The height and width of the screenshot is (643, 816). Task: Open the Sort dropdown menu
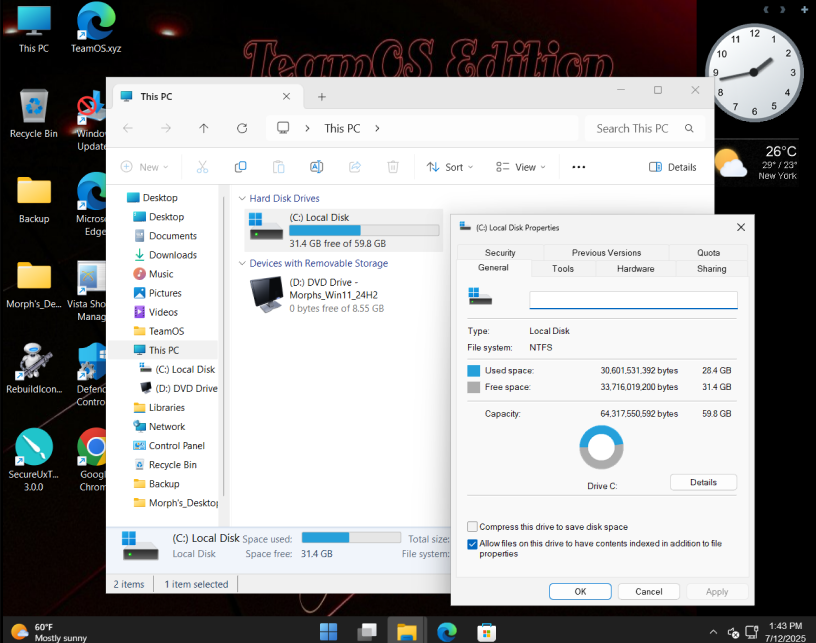(x=450, y=167)
